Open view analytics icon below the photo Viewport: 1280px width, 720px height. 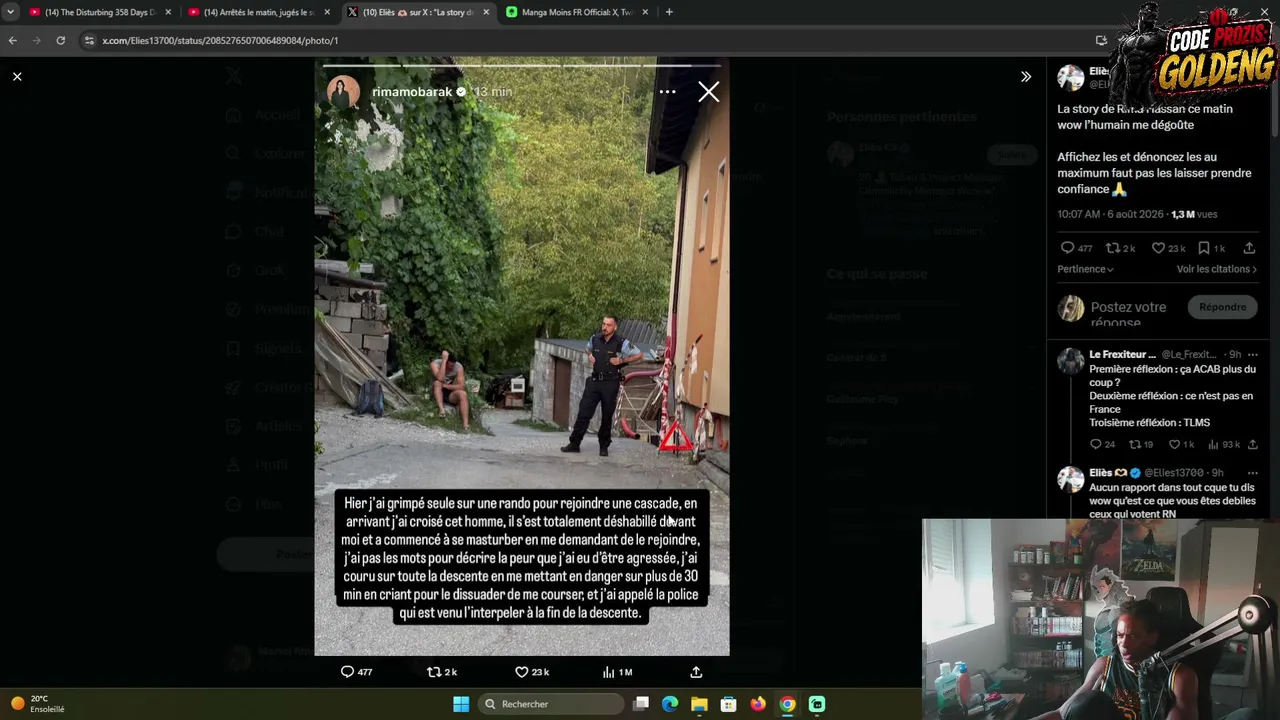tap(608, 672)
